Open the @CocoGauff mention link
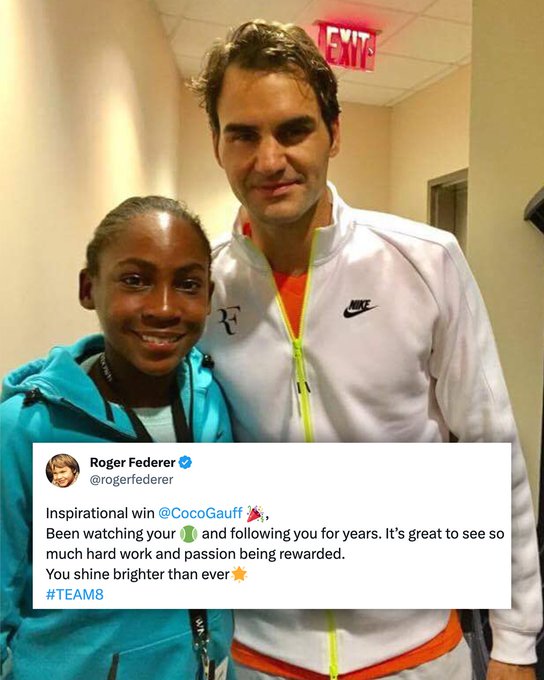Screen dimensions: 544x680 [200, 513]
